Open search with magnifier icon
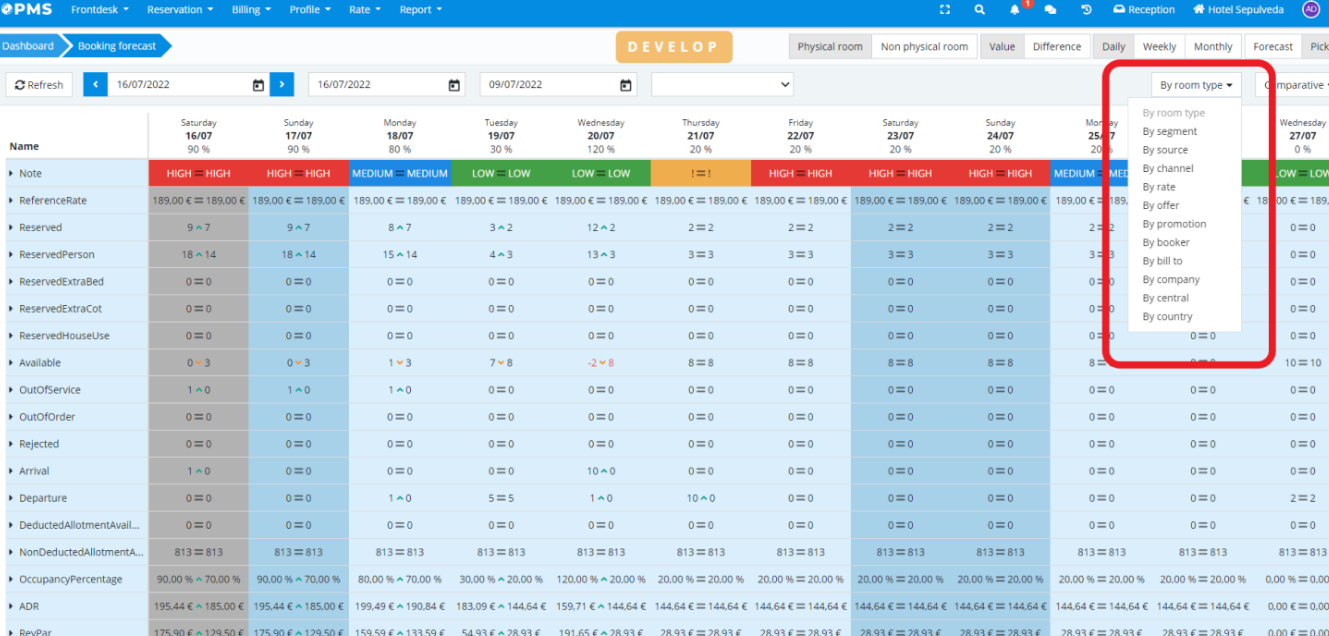 [x=980, y=10]
